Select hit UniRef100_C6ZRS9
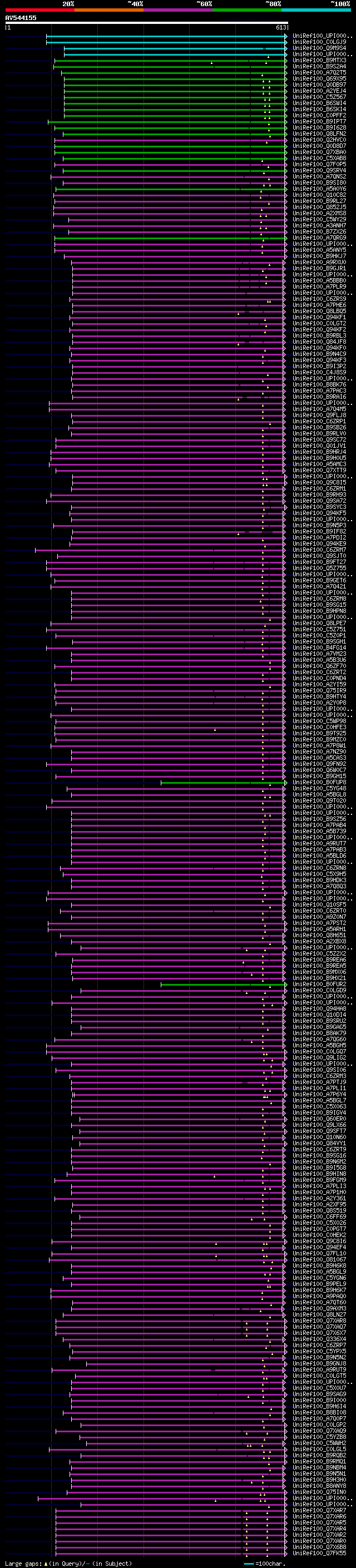 (319, 299)
